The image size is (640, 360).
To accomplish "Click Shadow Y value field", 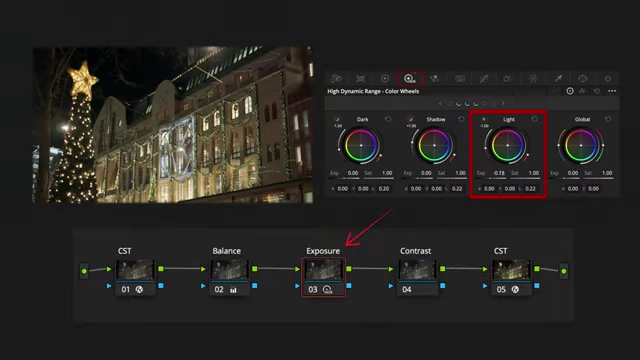I will [x=436, y=189].
